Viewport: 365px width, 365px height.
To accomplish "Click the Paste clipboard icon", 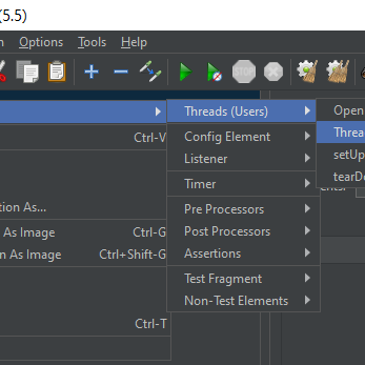I will pyautogui.click(x=57, y=71).
